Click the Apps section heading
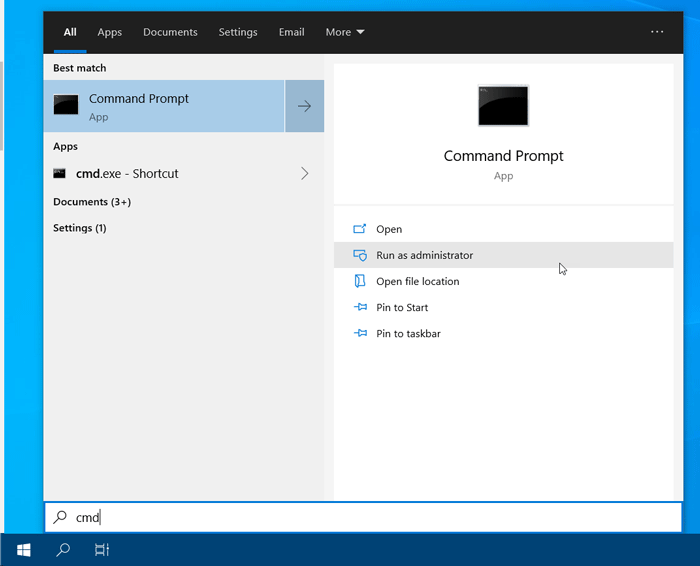This screenshot has width=700, height=566. 65,146
